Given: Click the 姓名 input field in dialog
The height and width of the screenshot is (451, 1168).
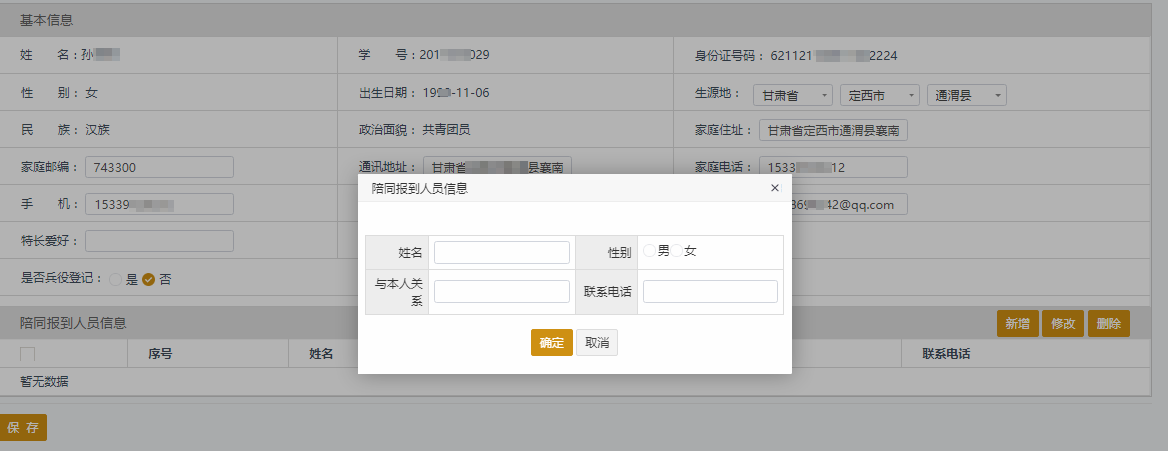Looking at the screenshot, I should tap(502, 253).
